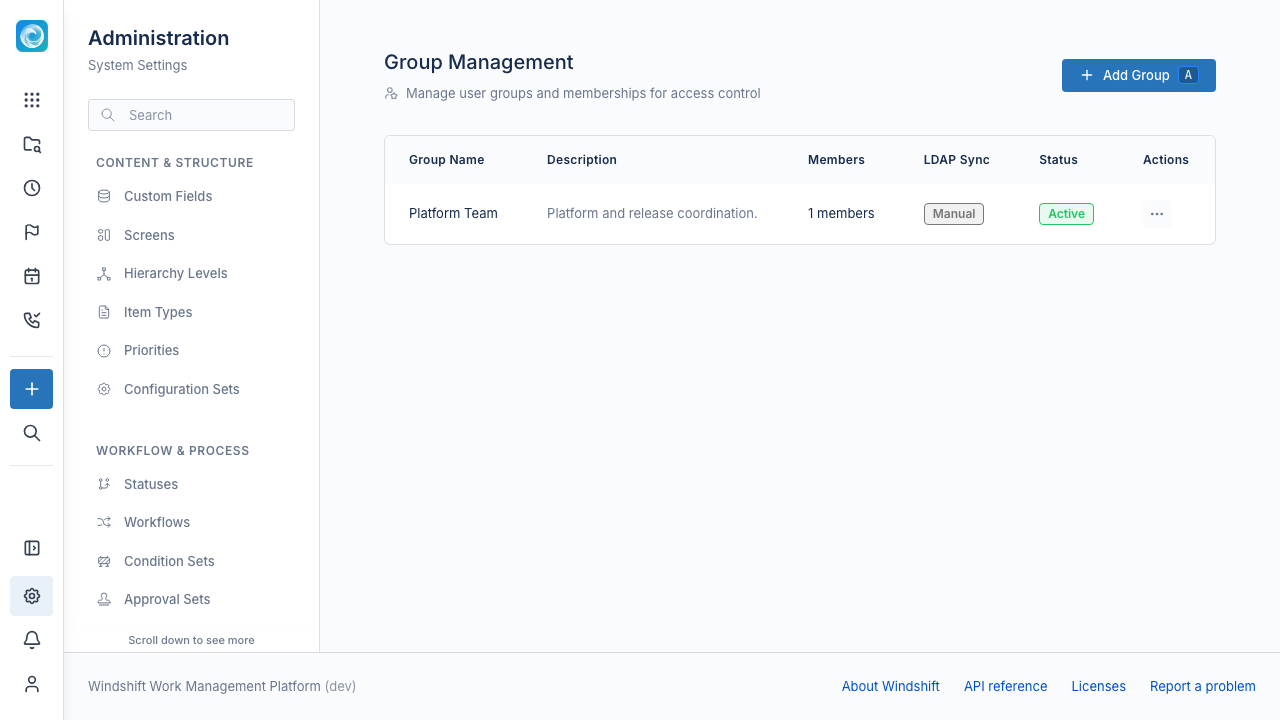Open Approval Sets in the sidebar

coord(191,599)
